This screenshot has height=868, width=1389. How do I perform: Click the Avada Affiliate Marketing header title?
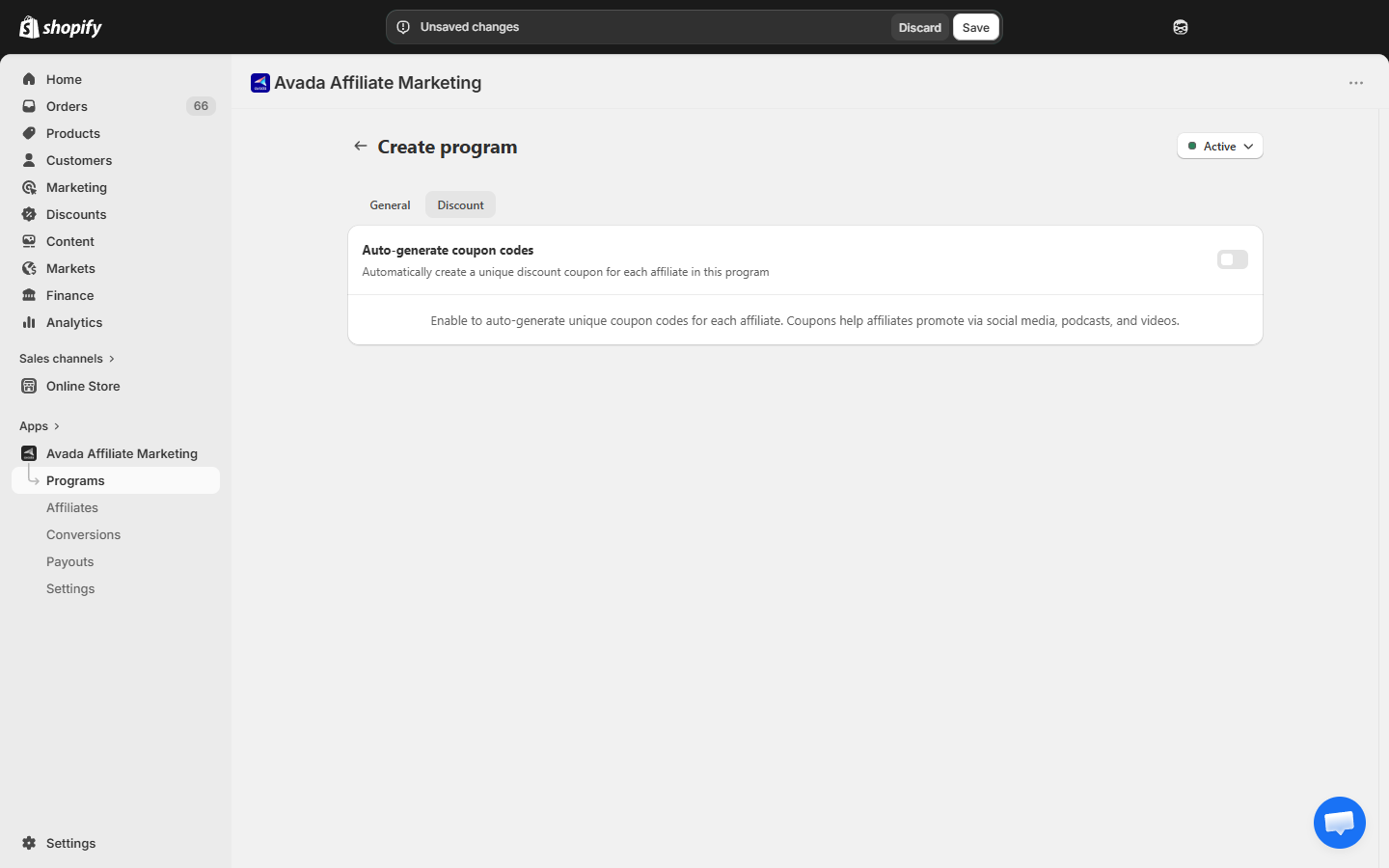click(x=378, y=83)
